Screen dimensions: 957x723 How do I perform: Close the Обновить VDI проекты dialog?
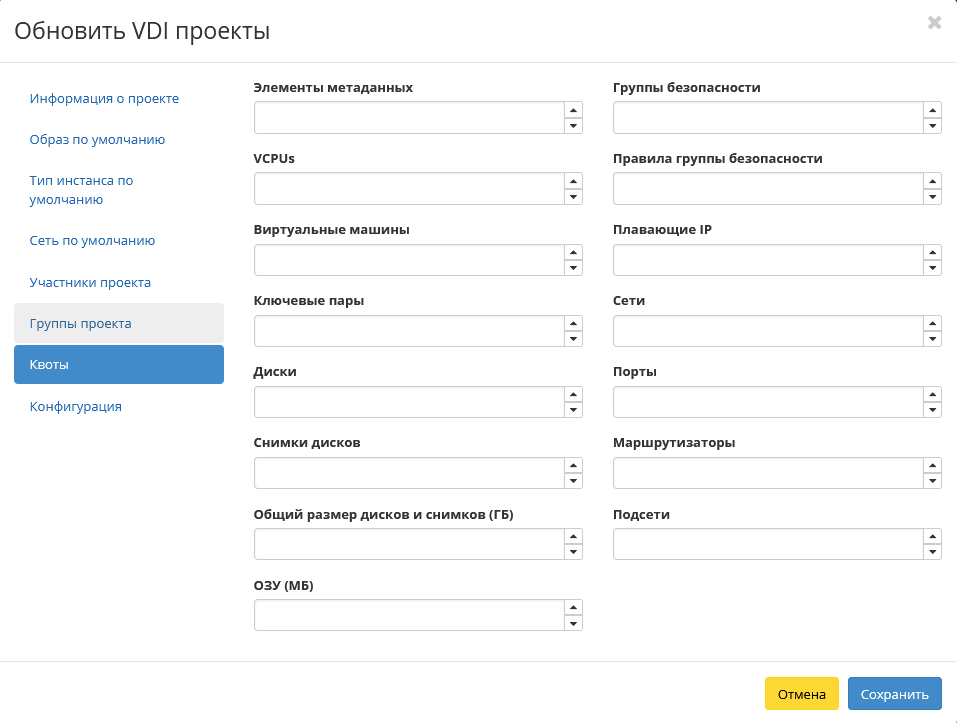point(934,23)
